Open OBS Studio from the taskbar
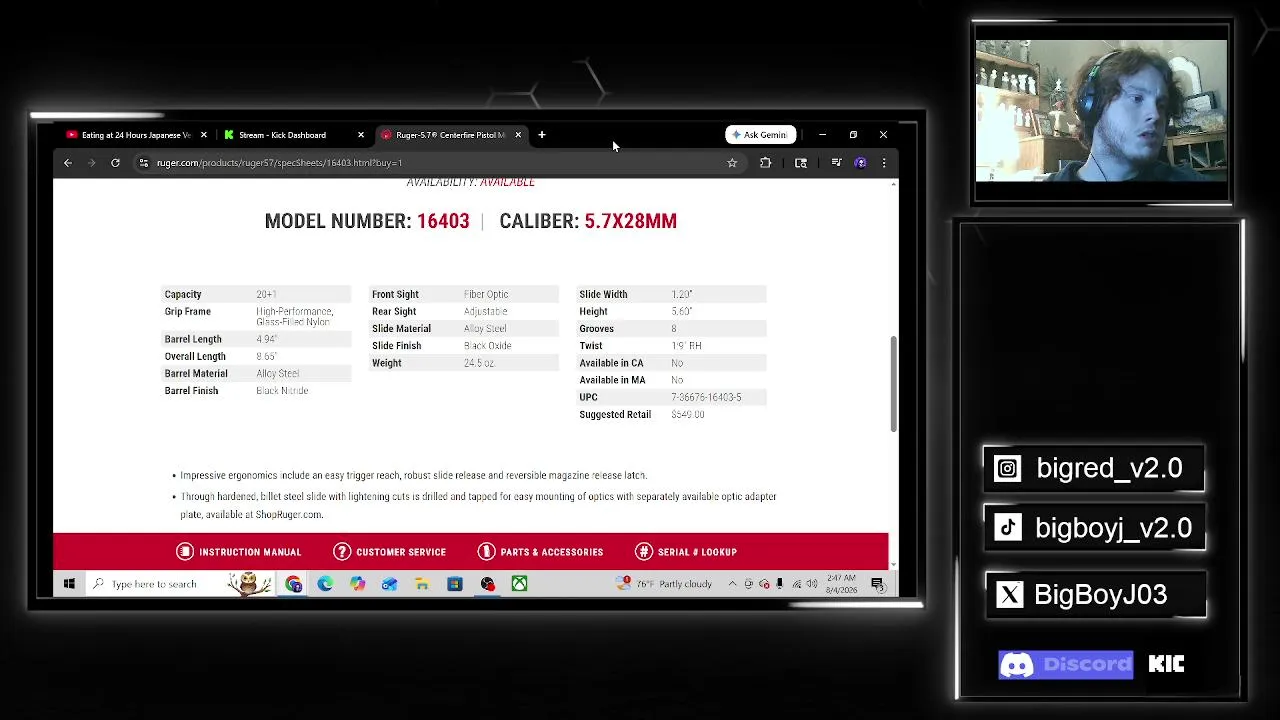This screenshot has width=1280, height=720. [x=487, y=584]
